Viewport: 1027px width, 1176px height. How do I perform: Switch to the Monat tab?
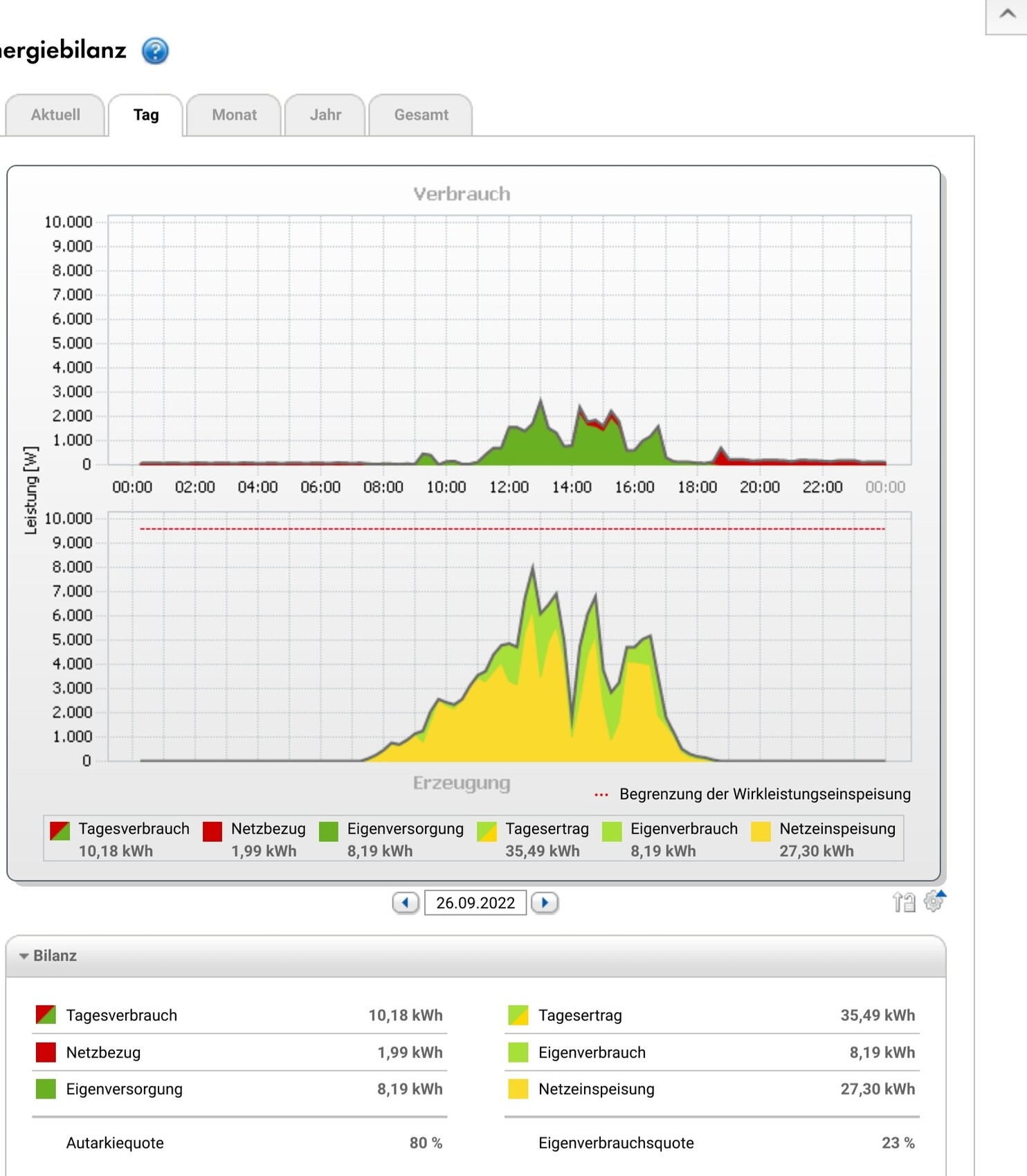point(234,115)
